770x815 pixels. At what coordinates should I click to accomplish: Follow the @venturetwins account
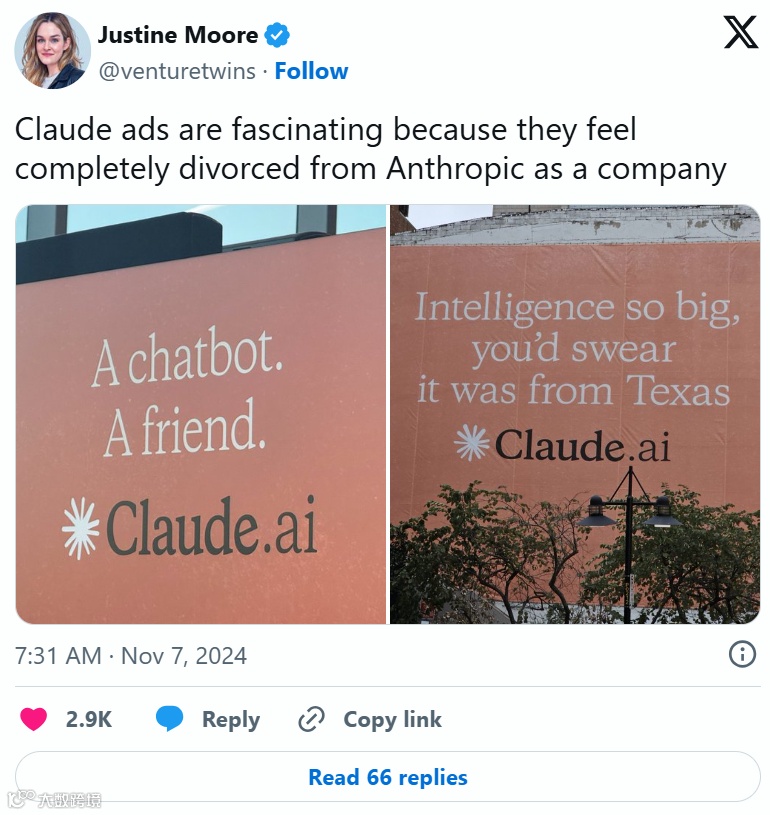[311, 71]
